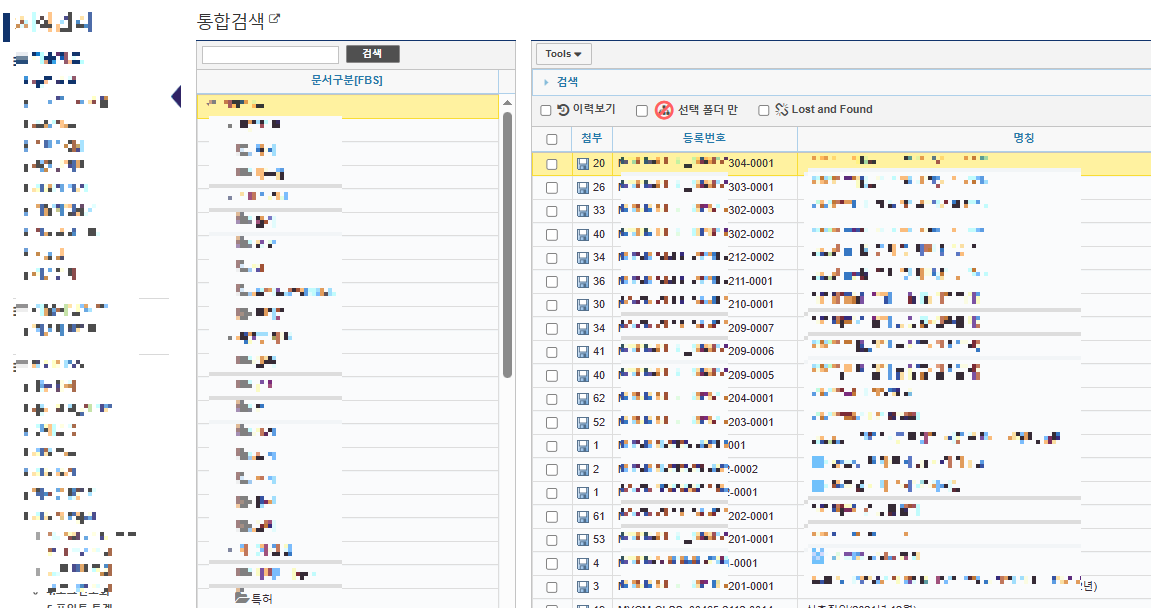This screenshot has height=608, width=1151.
Task: Click the 검색 section label
Action: [567, 82]
